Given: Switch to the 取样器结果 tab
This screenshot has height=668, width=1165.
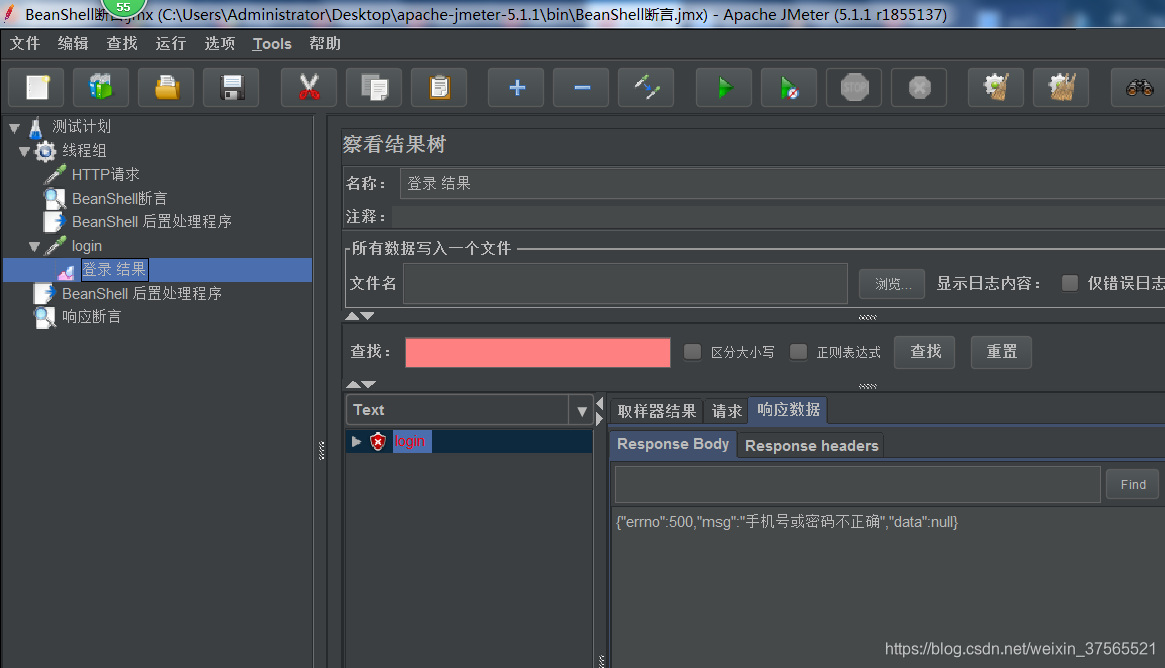Looking at the screenshot, I should 657,411.
